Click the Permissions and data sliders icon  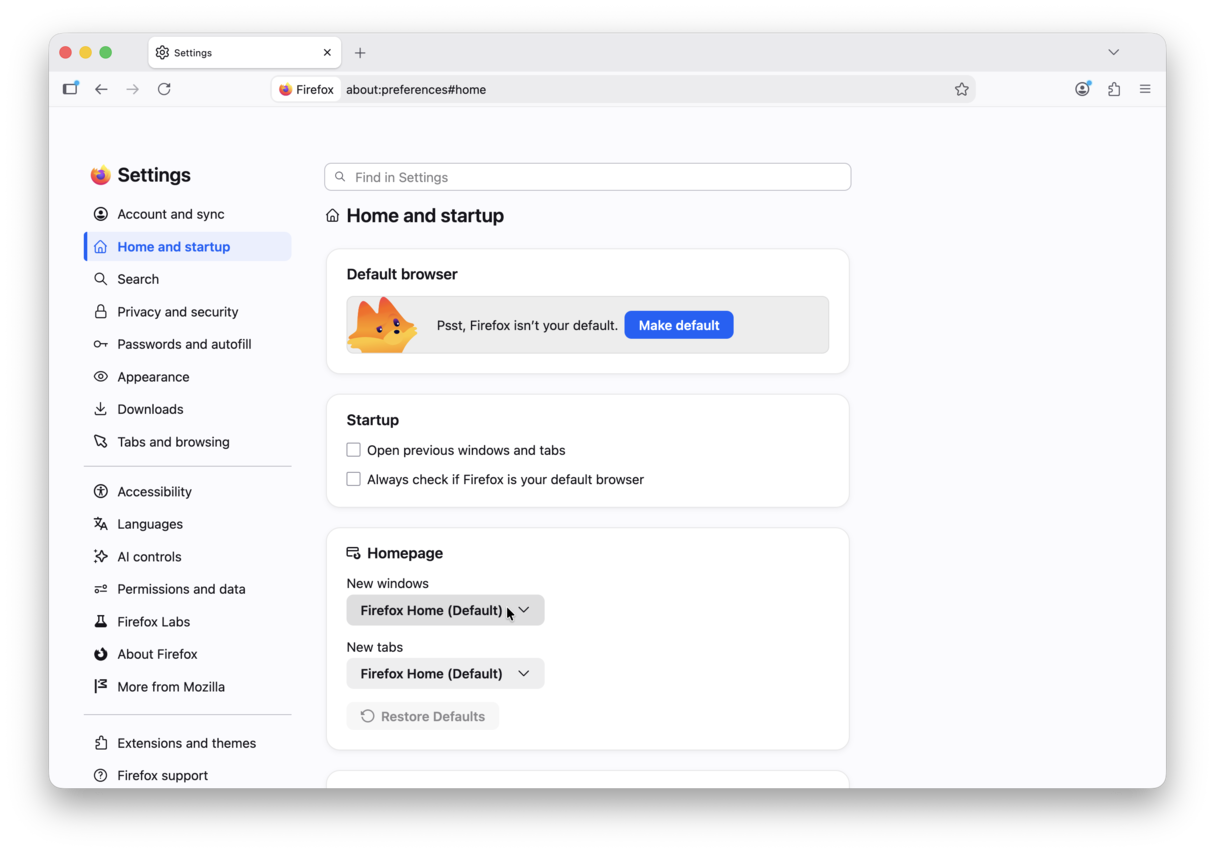pos(101,589)
